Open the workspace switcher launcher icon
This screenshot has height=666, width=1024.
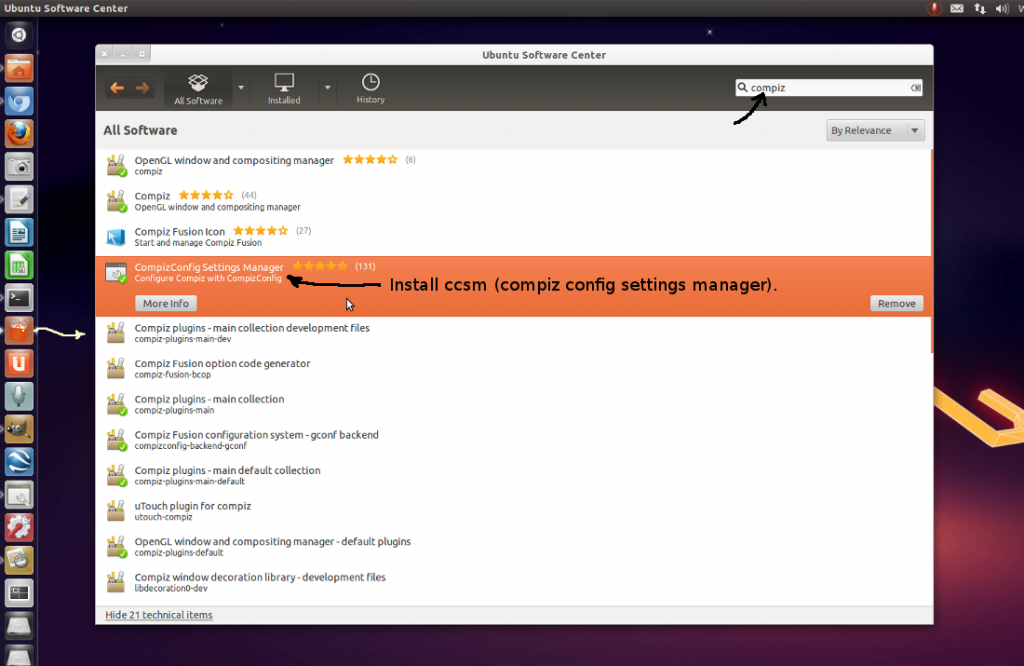19,593
